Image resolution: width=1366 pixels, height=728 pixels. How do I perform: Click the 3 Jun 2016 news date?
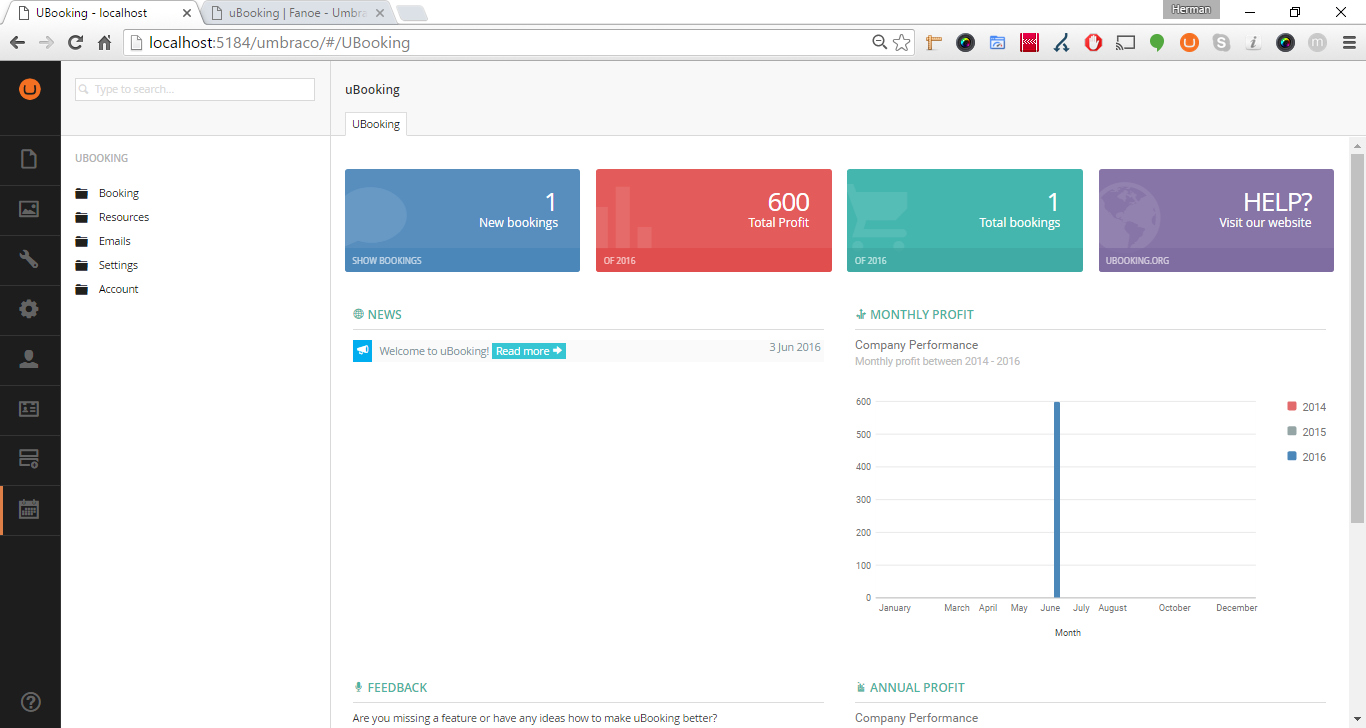pyautogui.click(x=795, y=347)
